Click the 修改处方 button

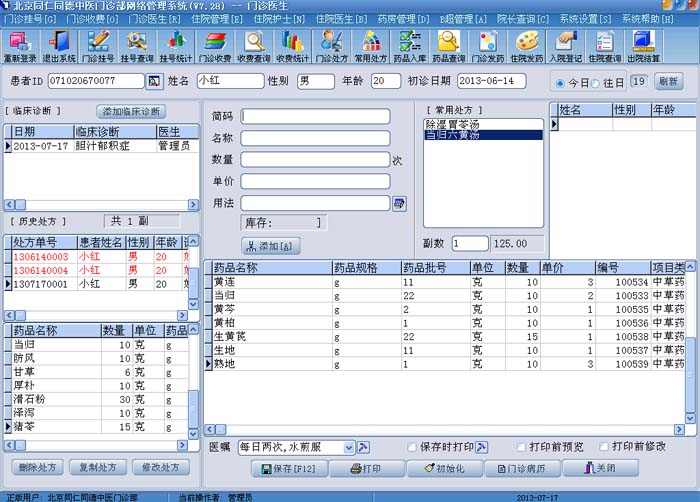(161, 468)
